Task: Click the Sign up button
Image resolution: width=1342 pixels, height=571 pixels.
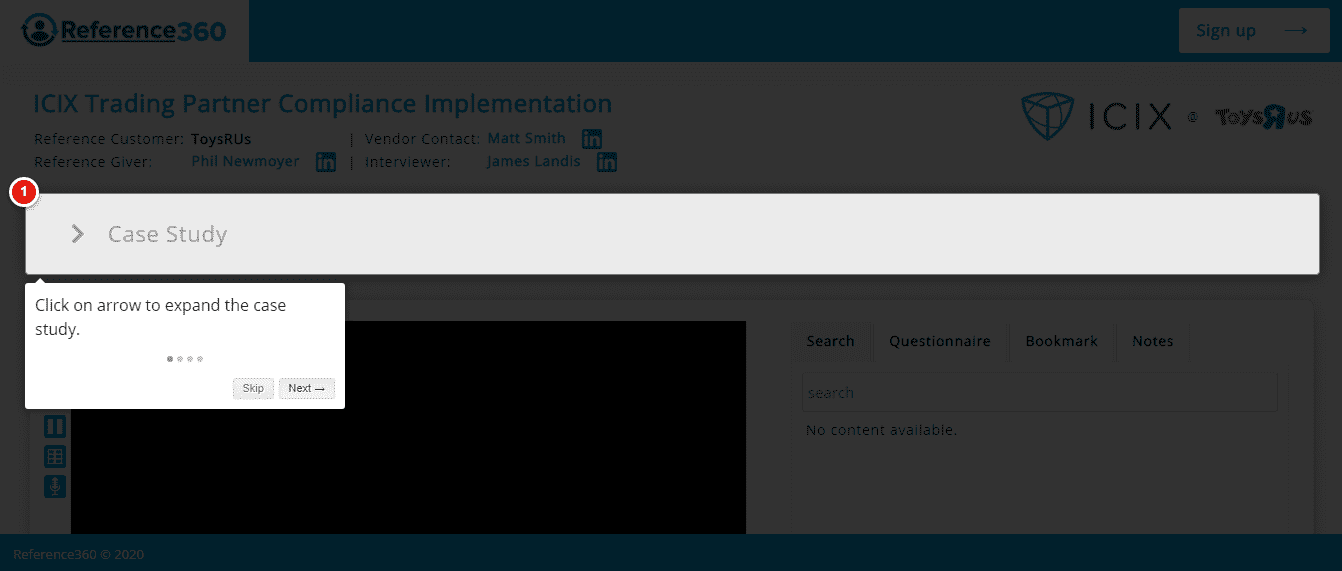Action: [1254, 30]
